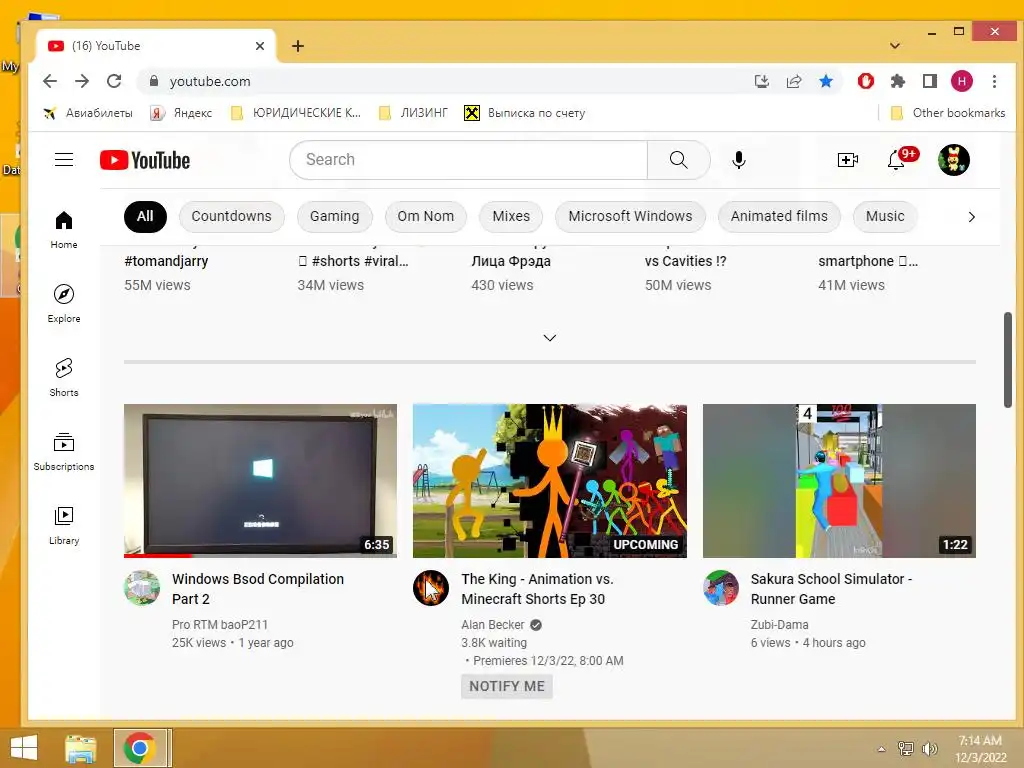
Task: Open File Explorer from taskbar
Action: point(80,748)
